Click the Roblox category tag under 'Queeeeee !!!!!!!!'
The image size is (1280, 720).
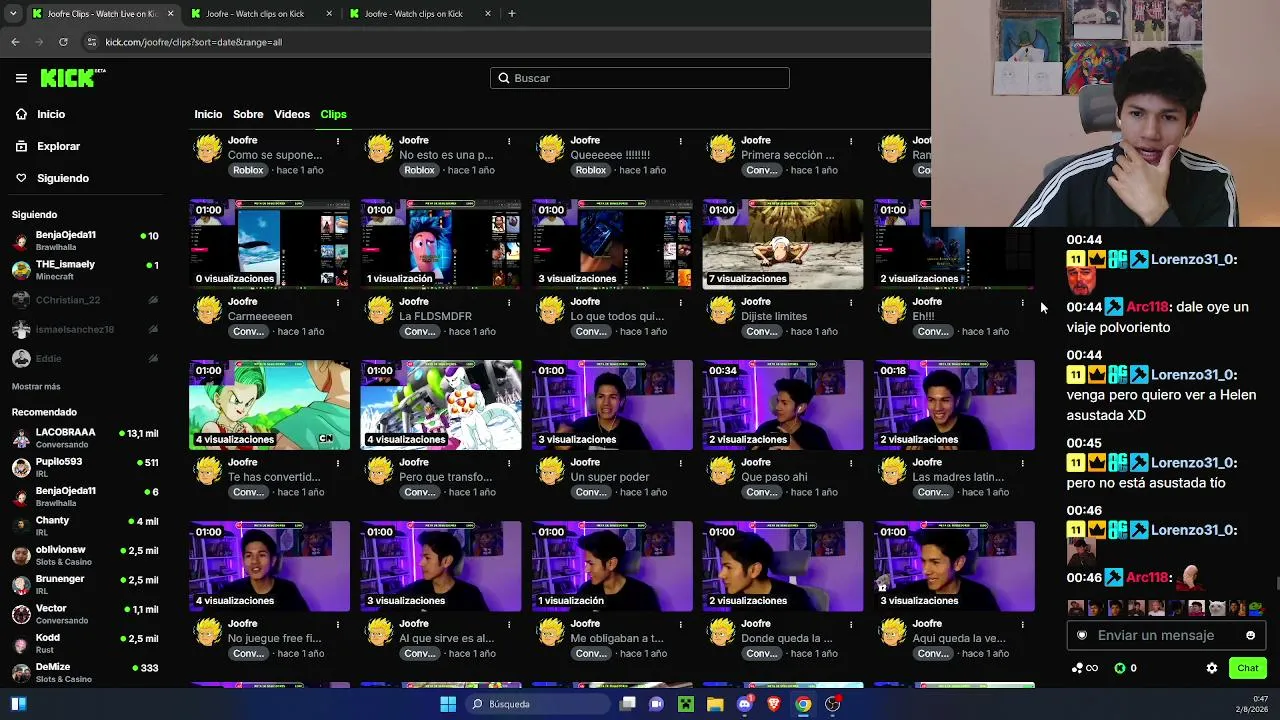click(x=590, y=170)
